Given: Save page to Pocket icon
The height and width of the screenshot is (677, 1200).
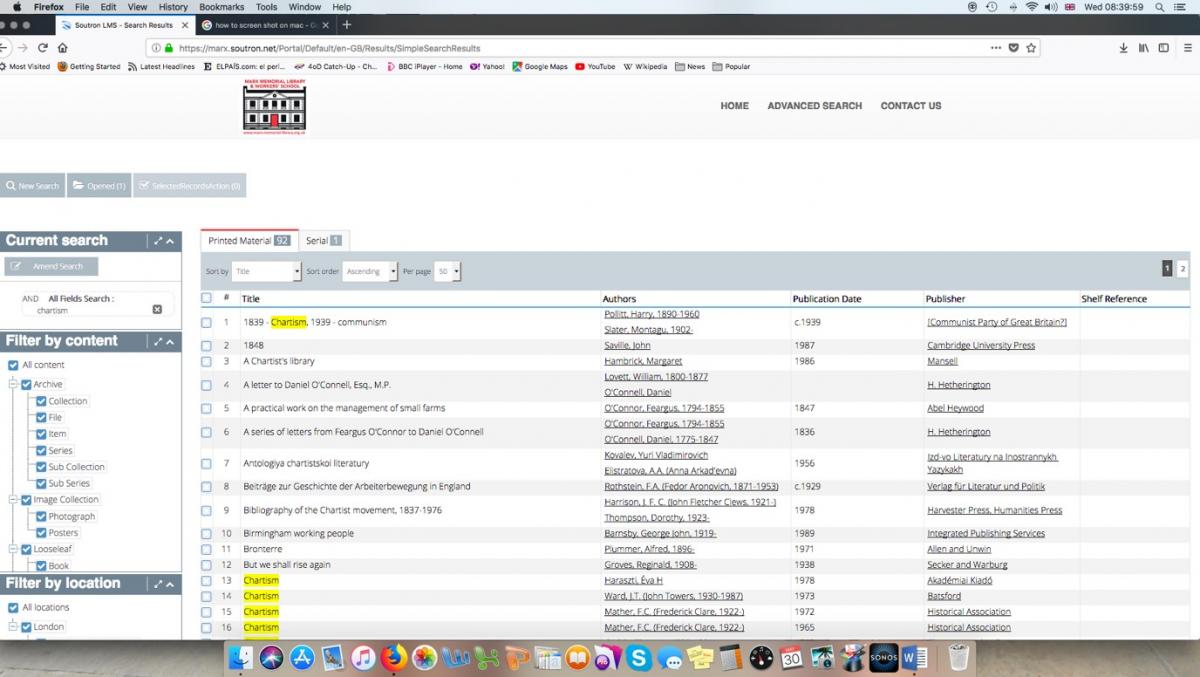Looking at the screenshot, I should (1013, 47).
